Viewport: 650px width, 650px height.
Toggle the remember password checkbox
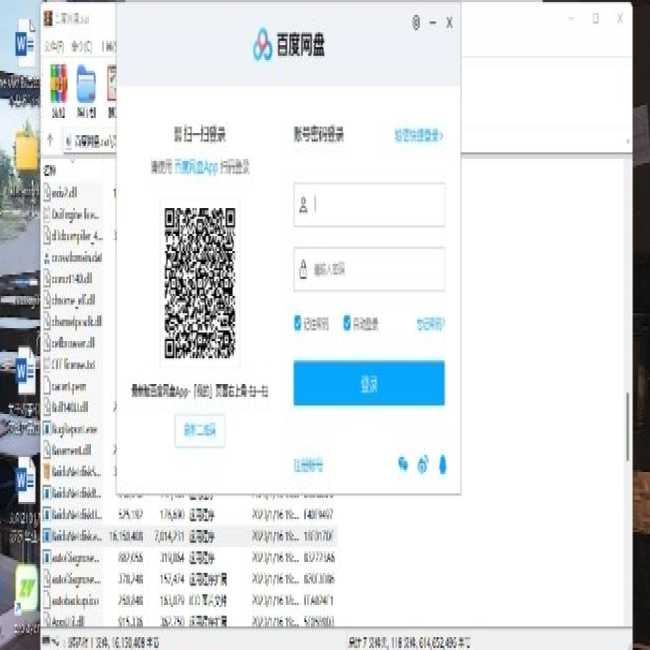[297, 323]
